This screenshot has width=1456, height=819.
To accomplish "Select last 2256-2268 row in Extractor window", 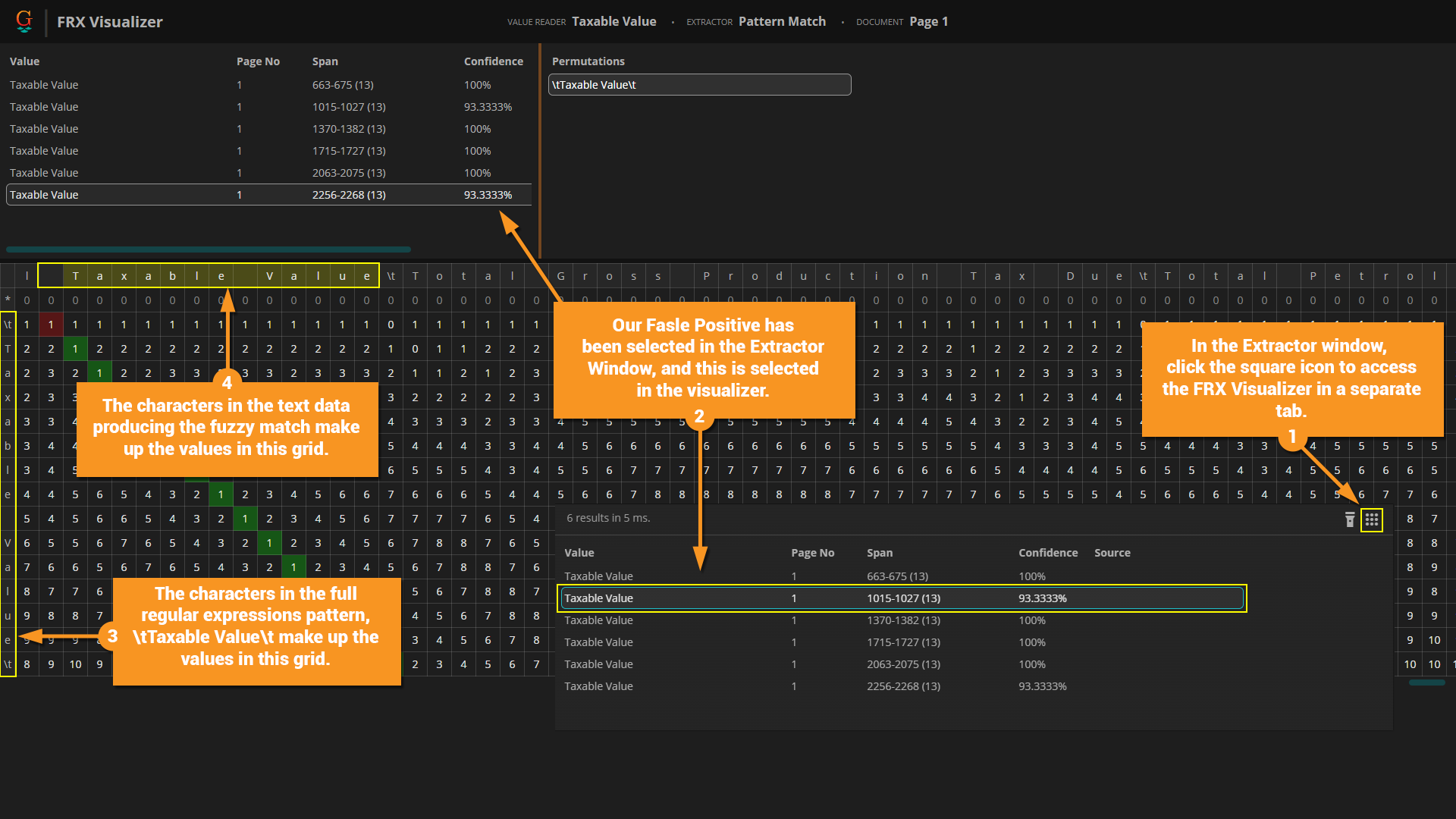I will tap(902, 686).
